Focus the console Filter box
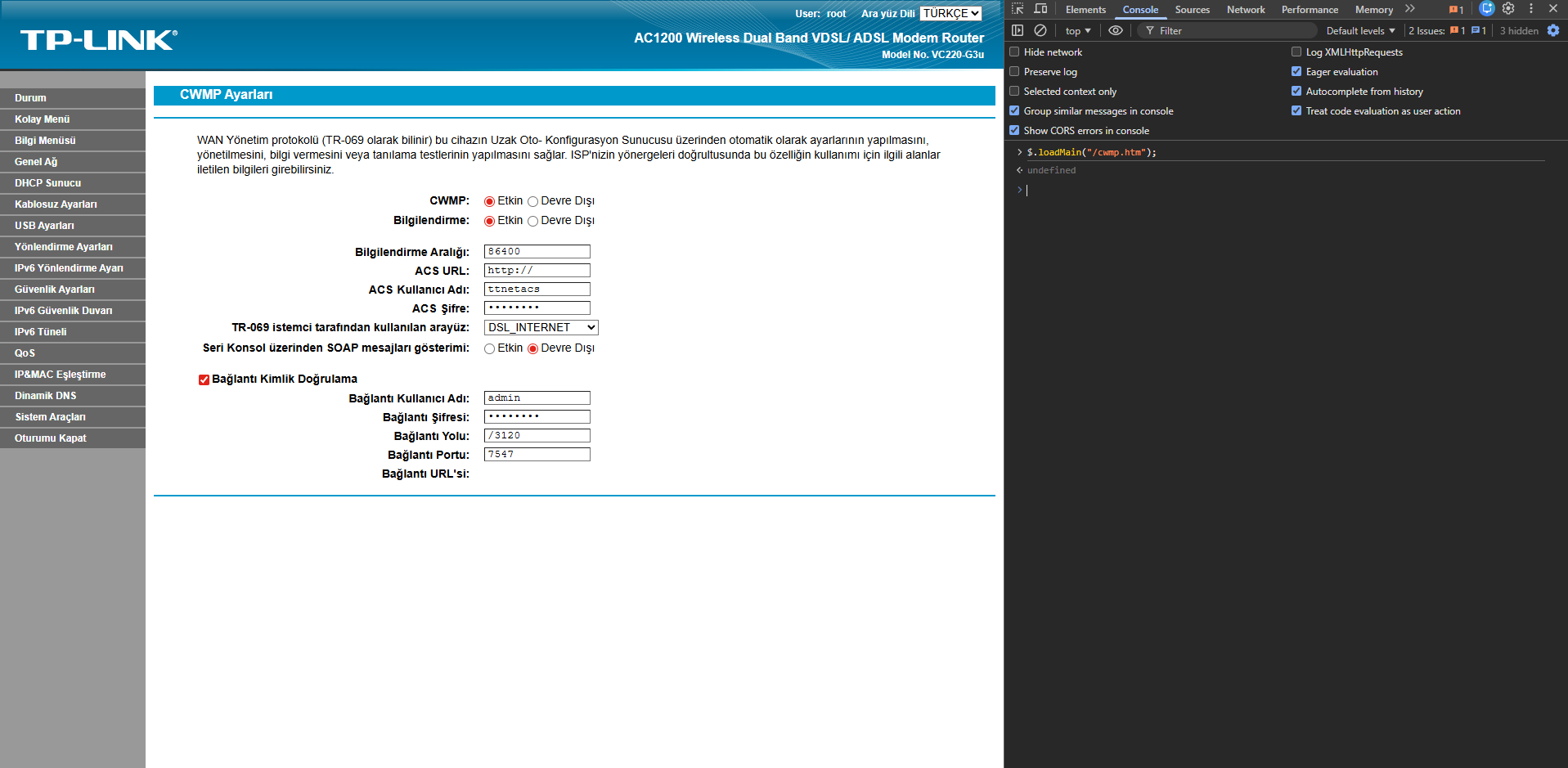The width and height of the screenshot is (1568, 768). [x=1227, y=31]
